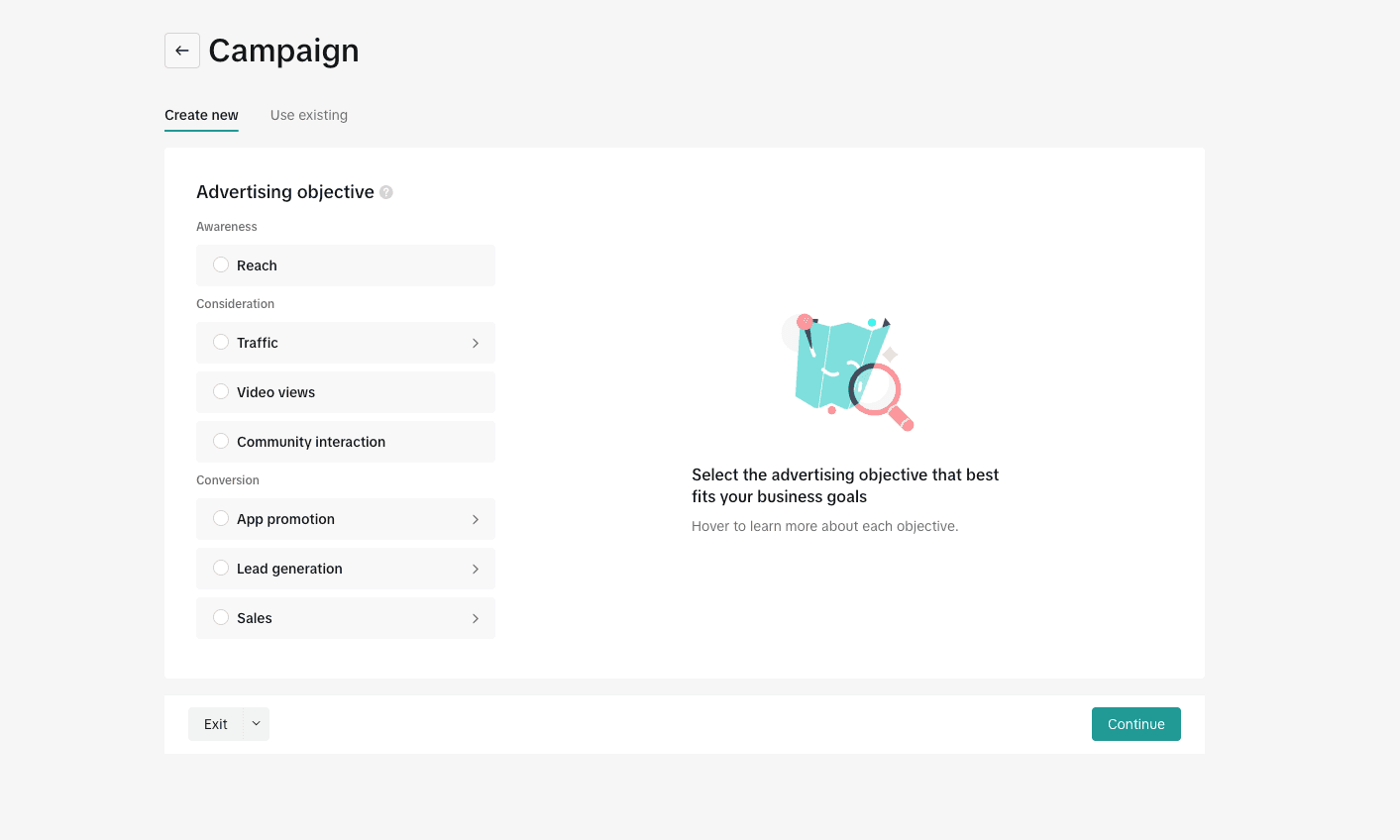Choose the Traffic objective radio button

click(x=221, y=342)
